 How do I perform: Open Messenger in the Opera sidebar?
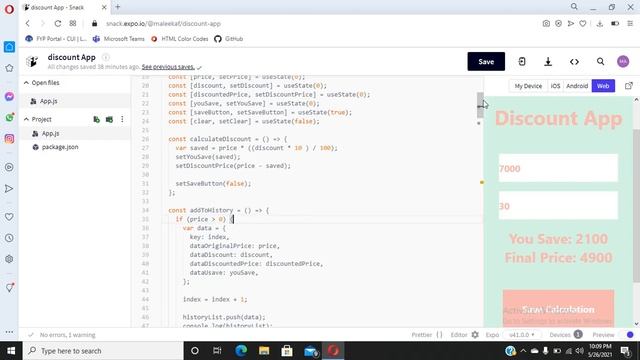click(9, 97)
